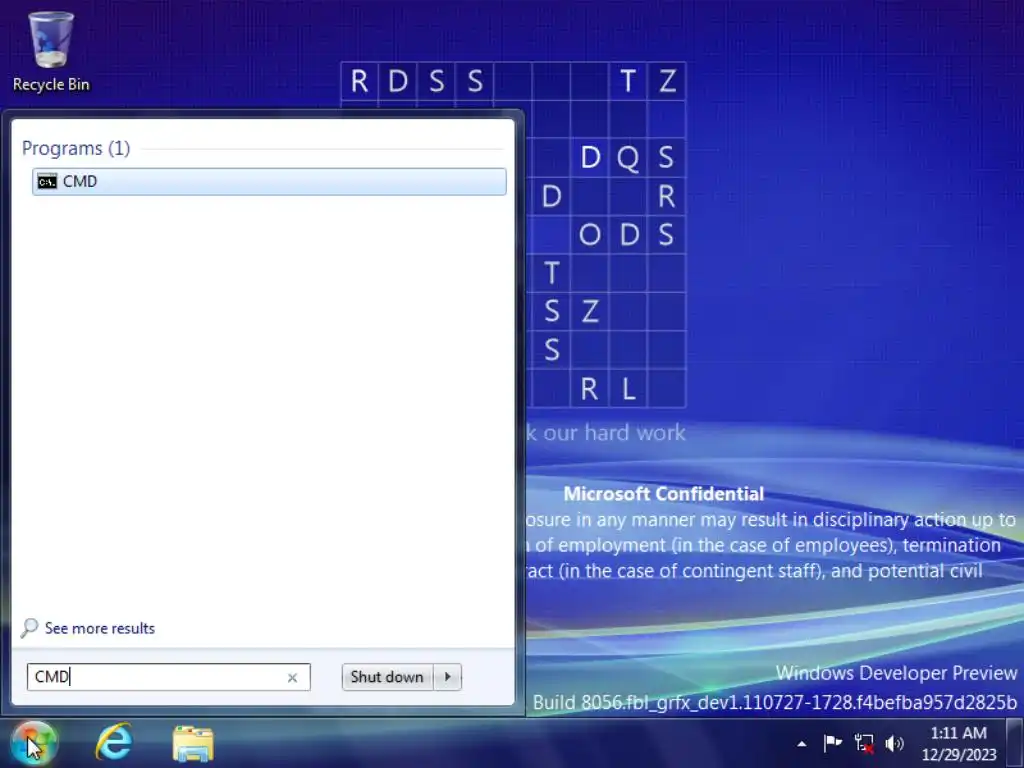This screenshot has width=1024, height=768.
Task: Click the search magnifier icon
Action: click(29, 628)
